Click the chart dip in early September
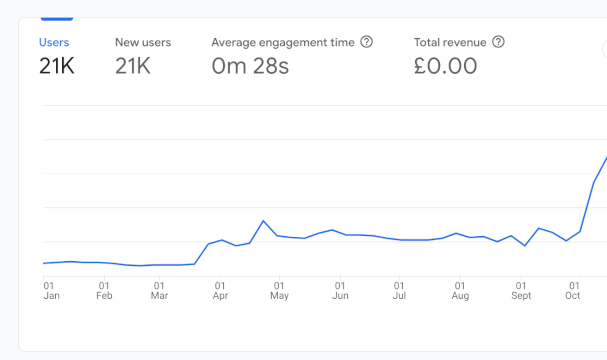 (525, 245)
